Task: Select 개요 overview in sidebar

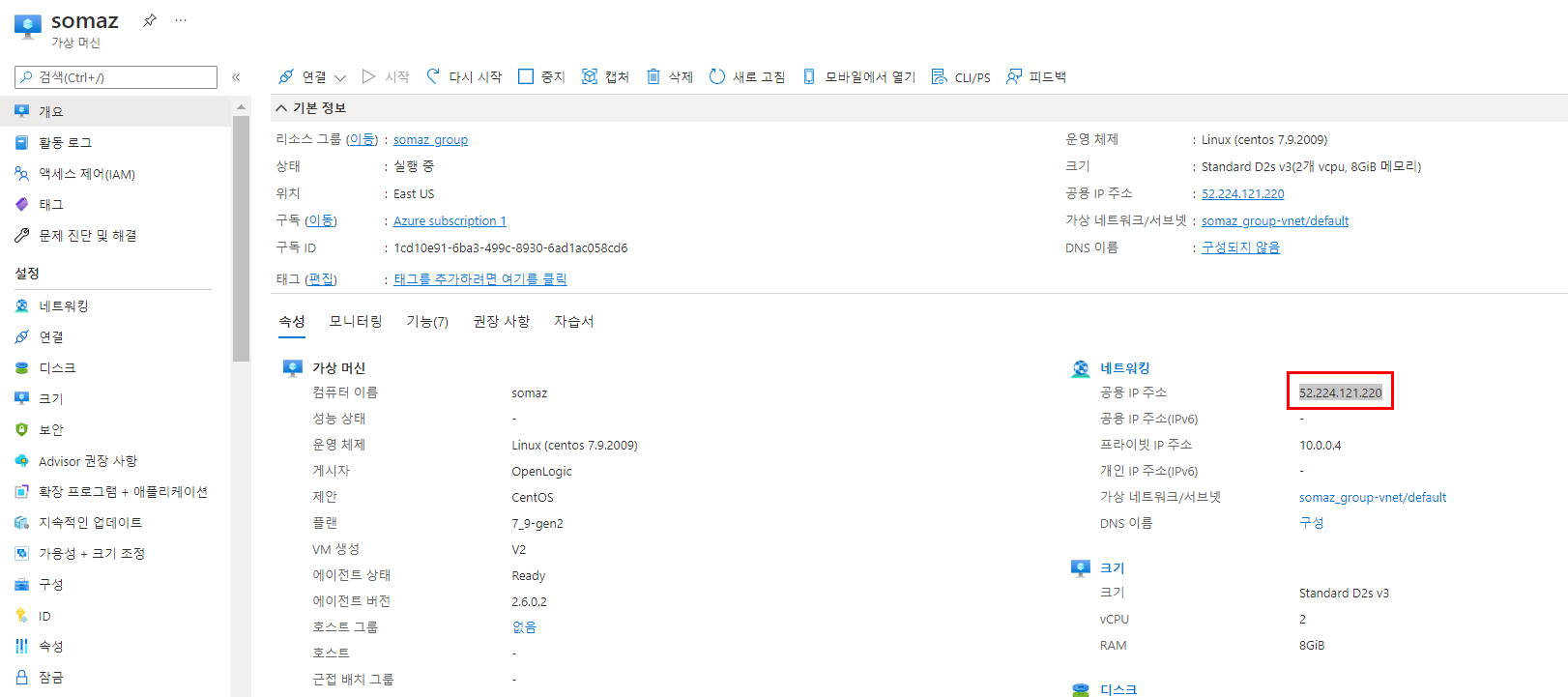Action: pyautogui.click(x=116, y=111)
